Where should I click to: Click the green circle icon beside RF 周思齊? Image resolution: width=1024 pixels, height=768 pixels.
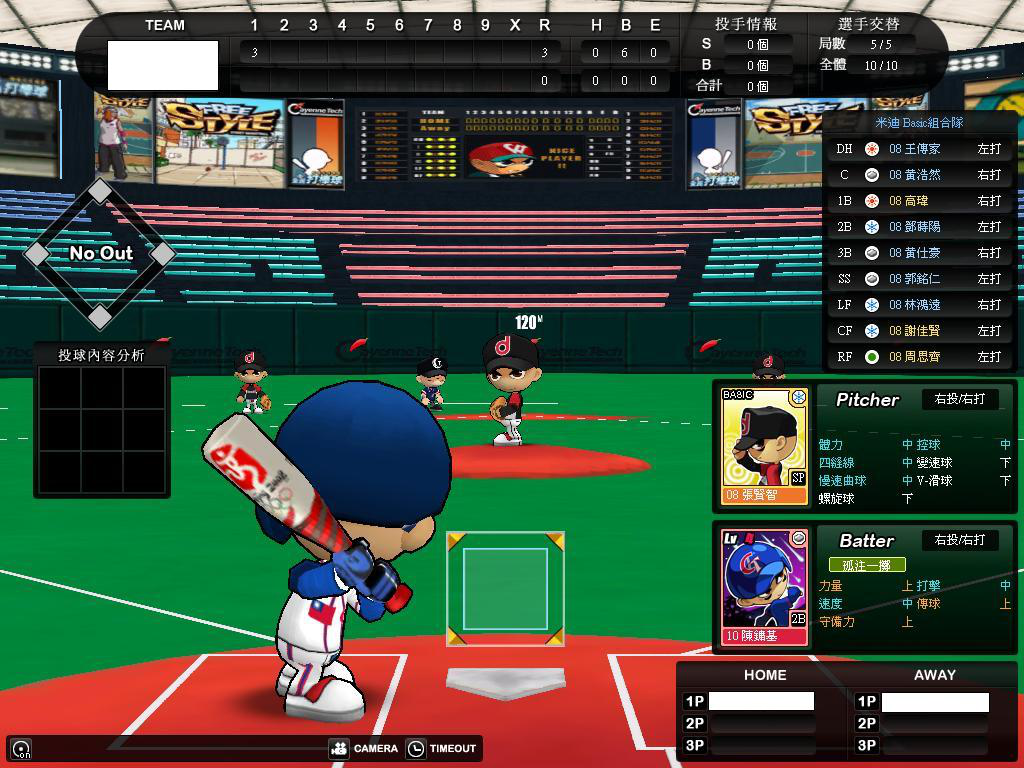tap(872, 357)
